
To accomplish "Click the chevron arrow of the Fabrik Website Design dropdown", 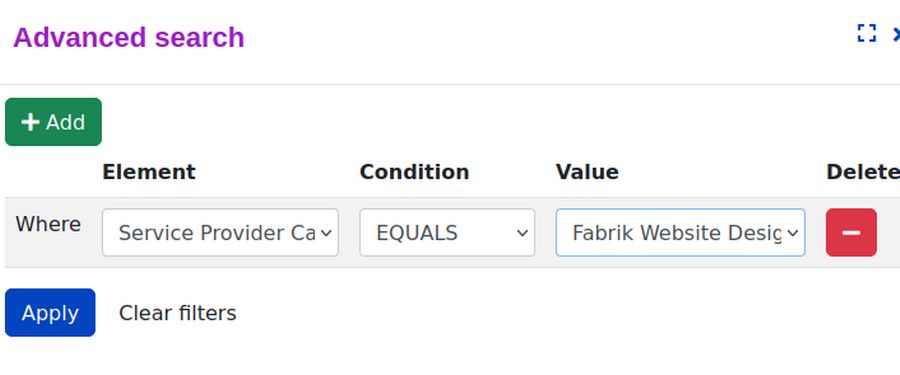I will click(793, 233).
